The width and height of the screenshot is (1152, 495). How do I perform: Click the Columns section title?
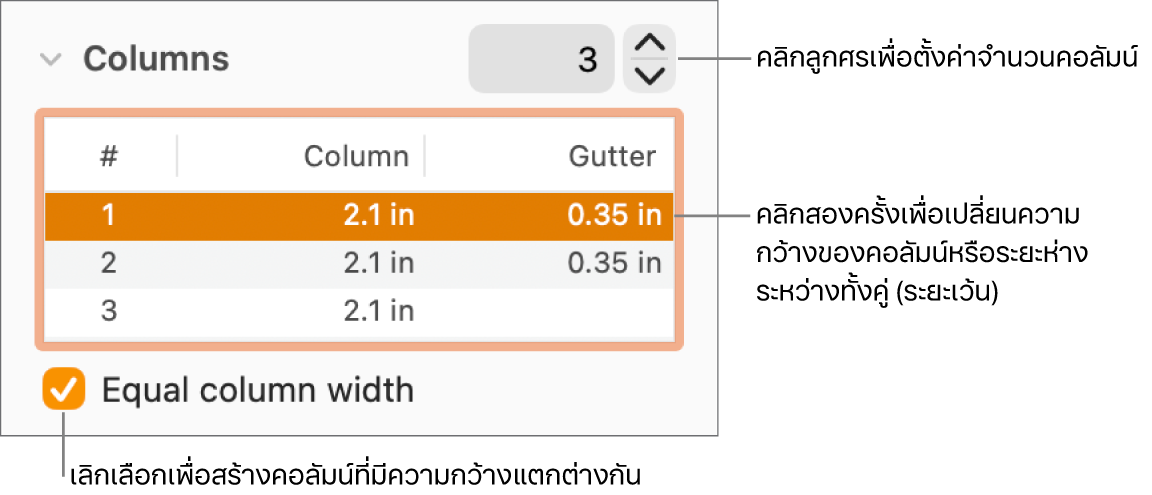pos(156,60)
